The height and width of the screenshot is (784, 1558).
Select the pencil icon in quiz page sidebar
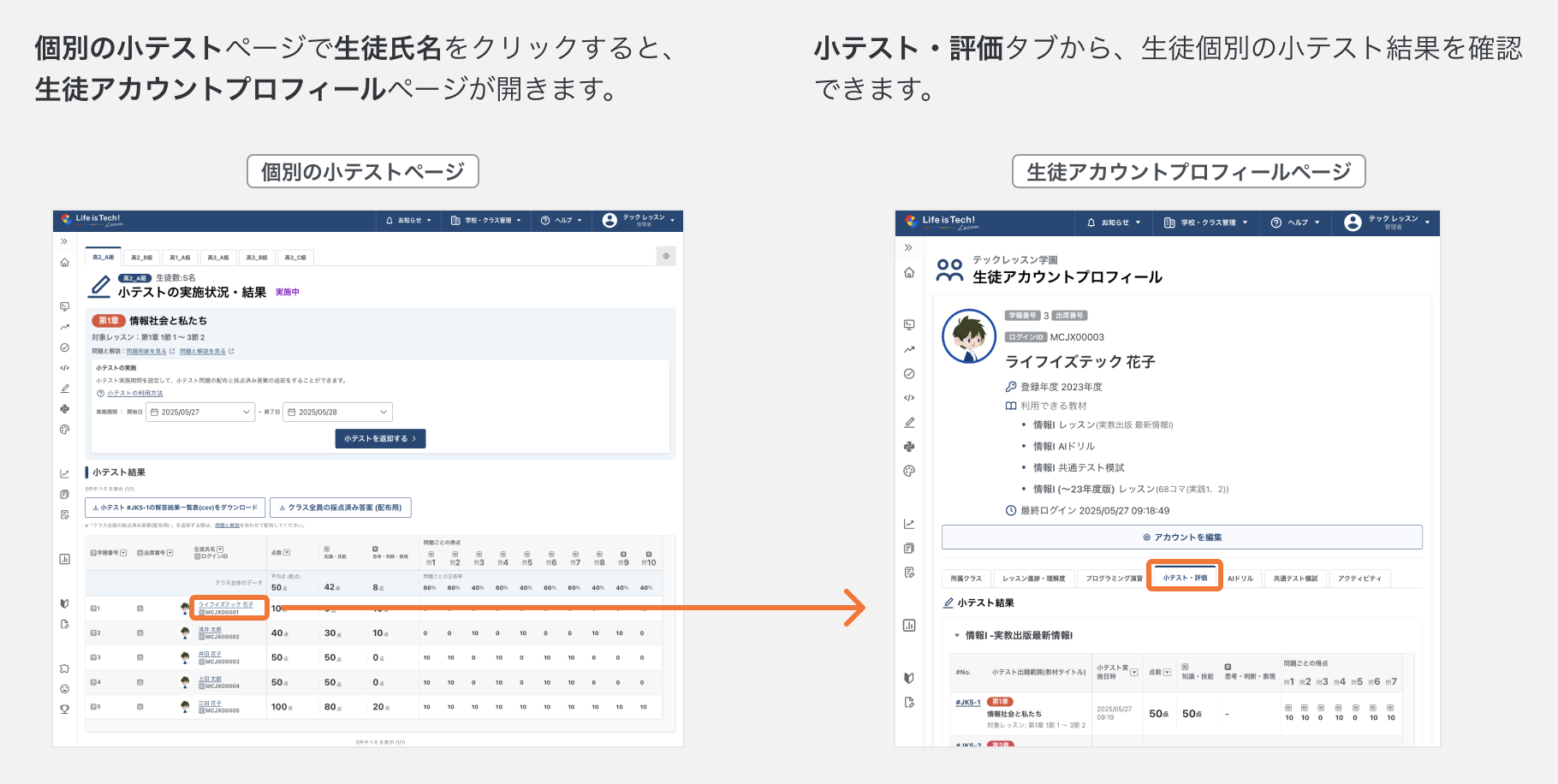pos(64,389)
